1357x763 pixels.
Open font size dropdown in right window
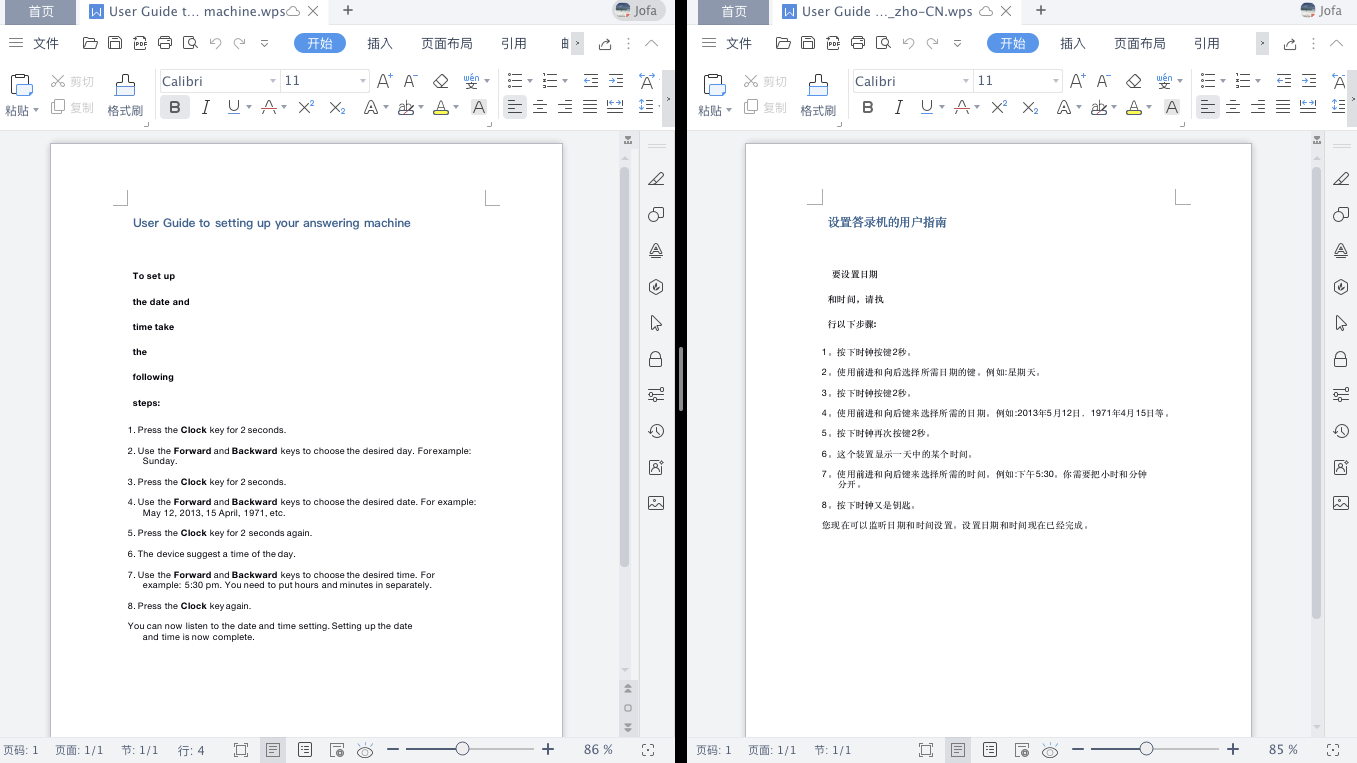pos(1055,81)
